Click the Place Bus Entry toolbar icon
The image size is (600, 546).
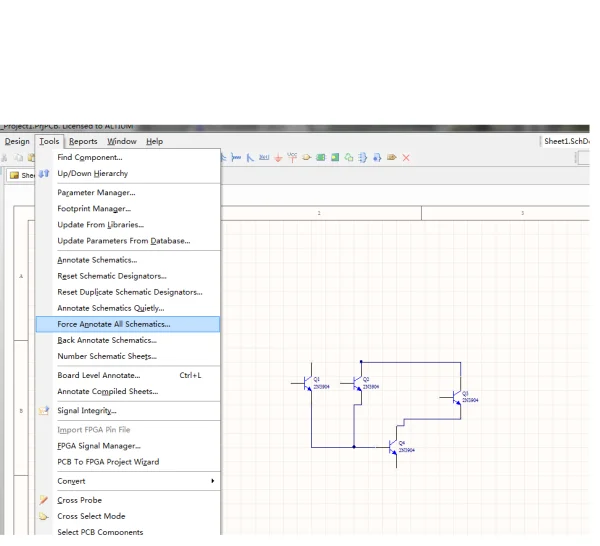click(x=250, y=158)
